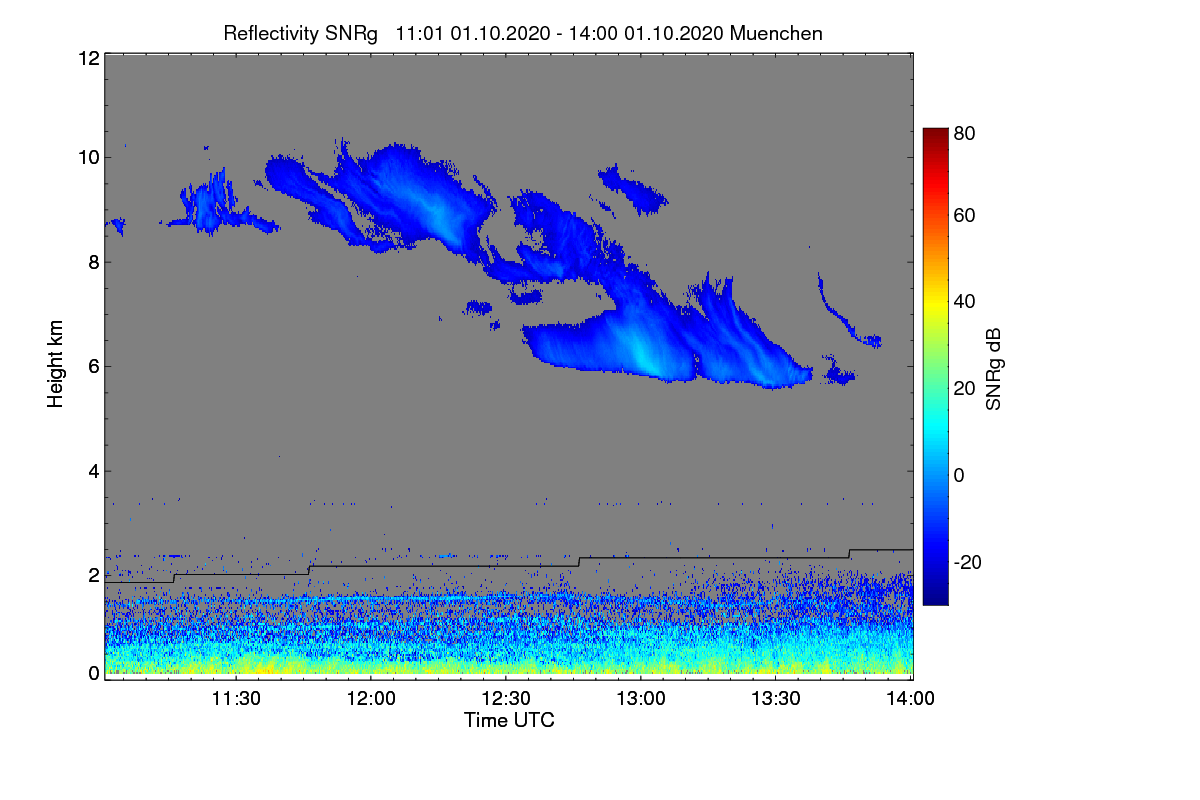
Task: Click the colorbar value -20
Action: point(969,562)
